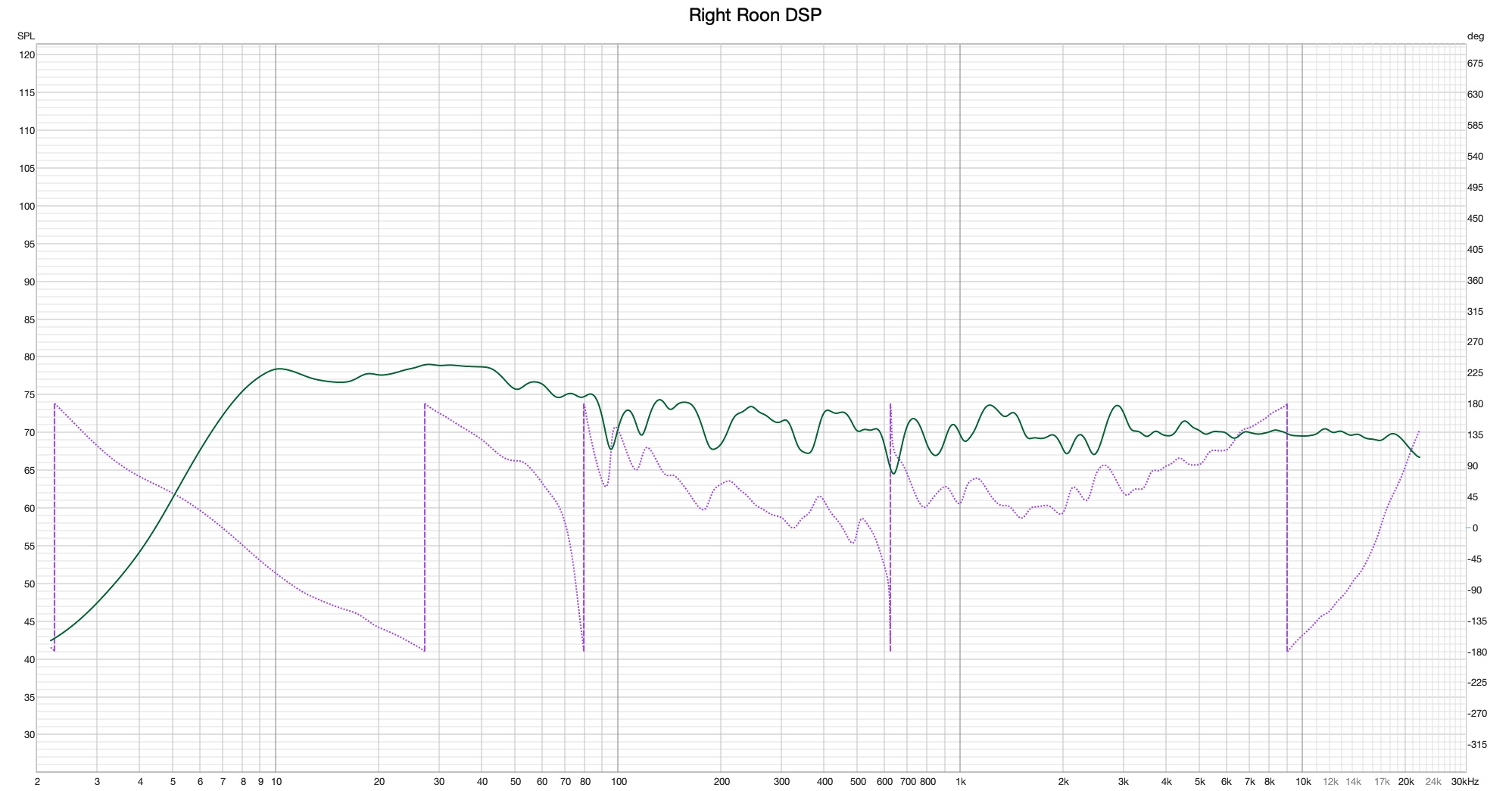The width and height of the screenshot is (1512, 791).
Task: Select the 100 Hz label on frequency axis
Action: pos(618,782)
